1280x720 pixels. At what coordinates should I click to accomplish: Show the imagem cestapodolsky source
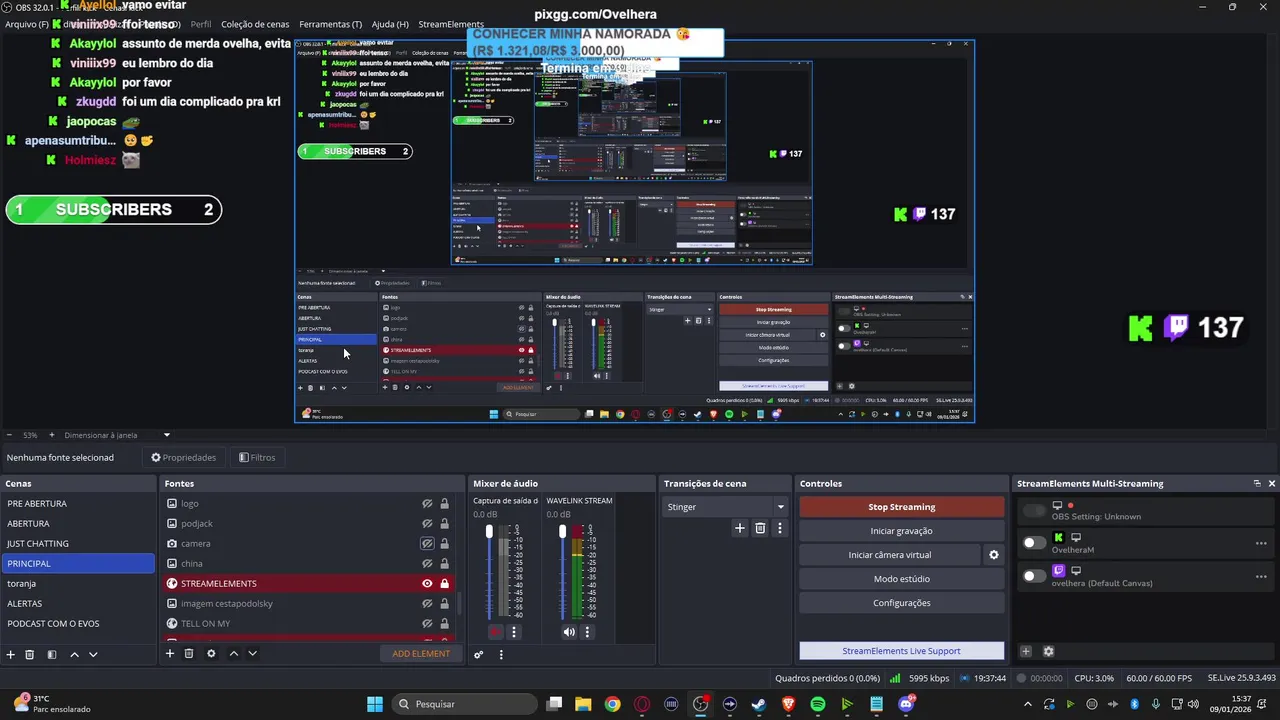click(x=427, y=604)
